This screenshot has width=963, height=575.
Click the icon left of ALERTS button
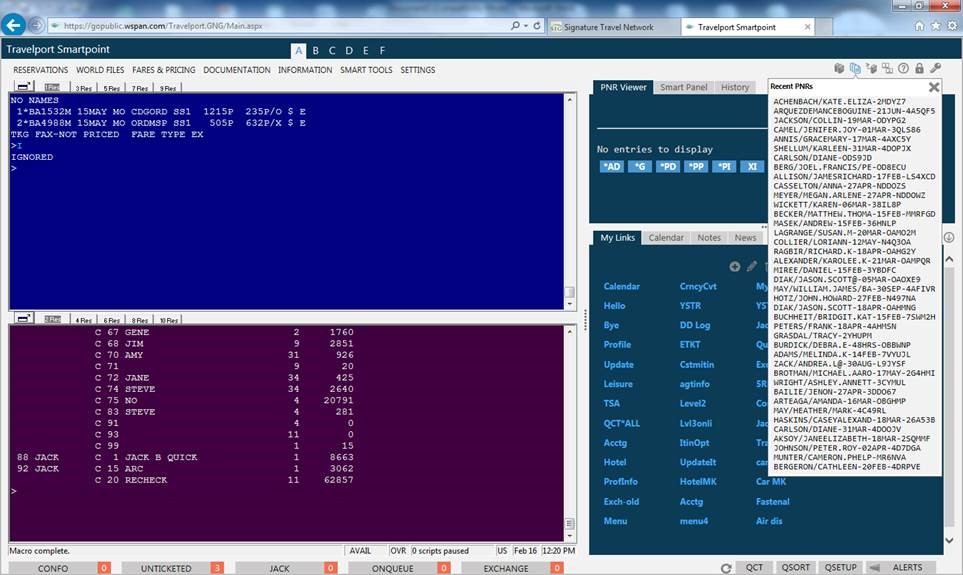tap(875, 568)
